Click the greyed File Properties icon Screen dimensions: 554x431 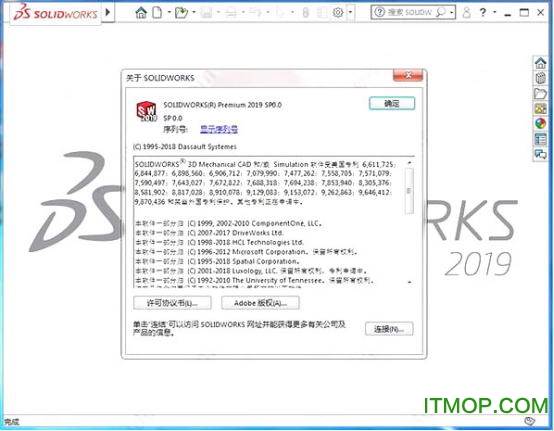(322, 13)
